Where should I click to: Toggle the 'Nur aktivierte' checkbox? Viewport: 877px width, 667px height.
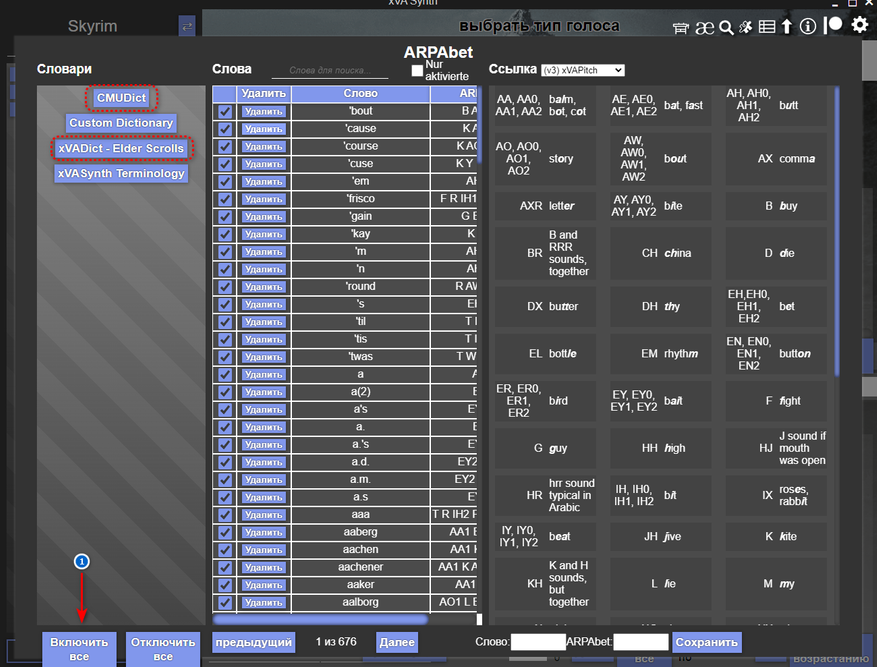[417, 70]
